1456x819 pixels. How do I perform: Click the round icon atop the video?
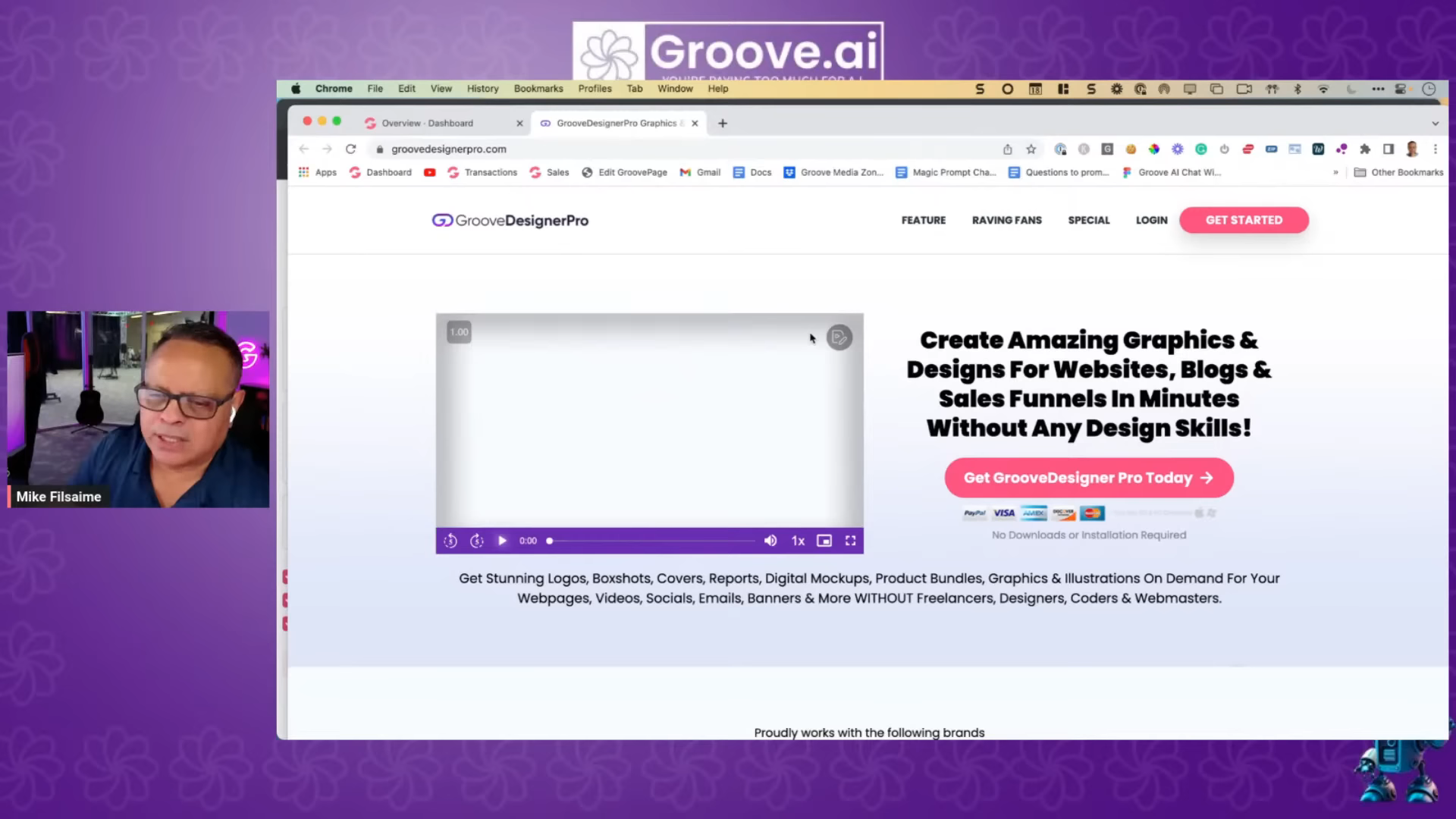pyautogui.click(x=839, y=337)
